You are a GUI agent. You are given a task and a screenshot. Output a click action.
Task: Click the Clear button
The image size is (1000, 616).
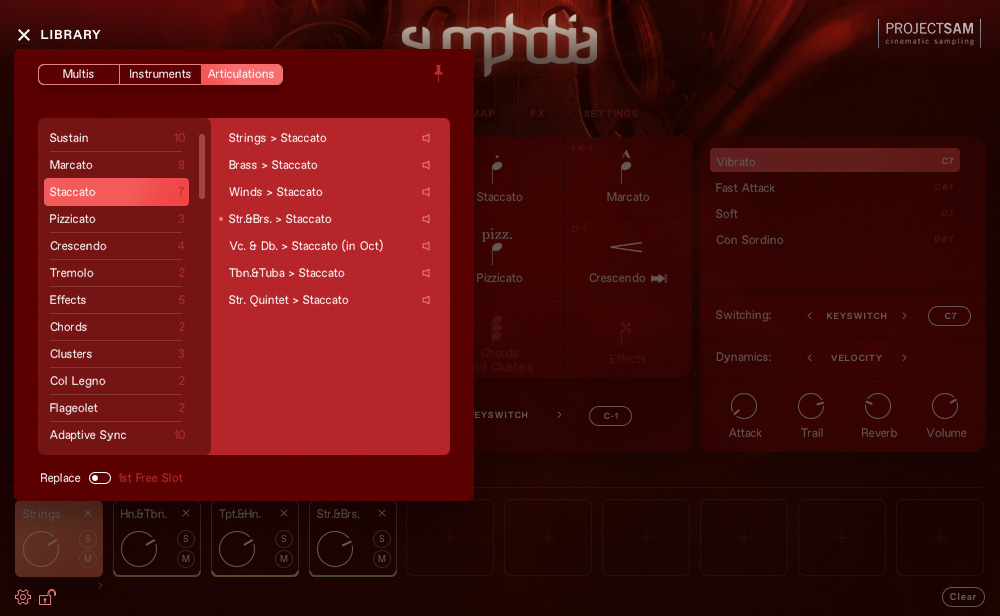click(963, 597)
